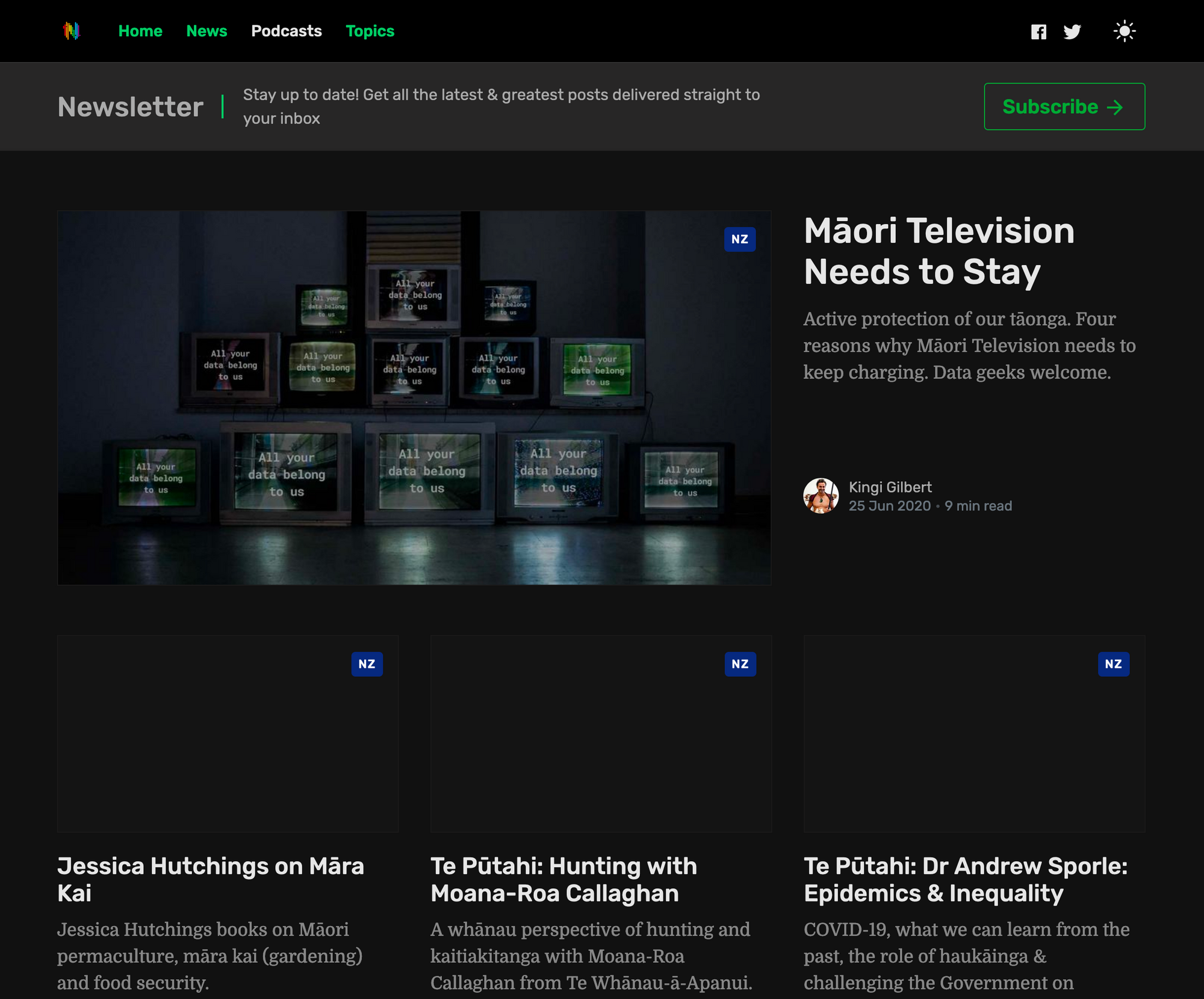This screenshot has width=1204, height=999.
Task: Open Dr Andrew Sporle Epidemics & Inequality title
Action: (x=966, y=879)
